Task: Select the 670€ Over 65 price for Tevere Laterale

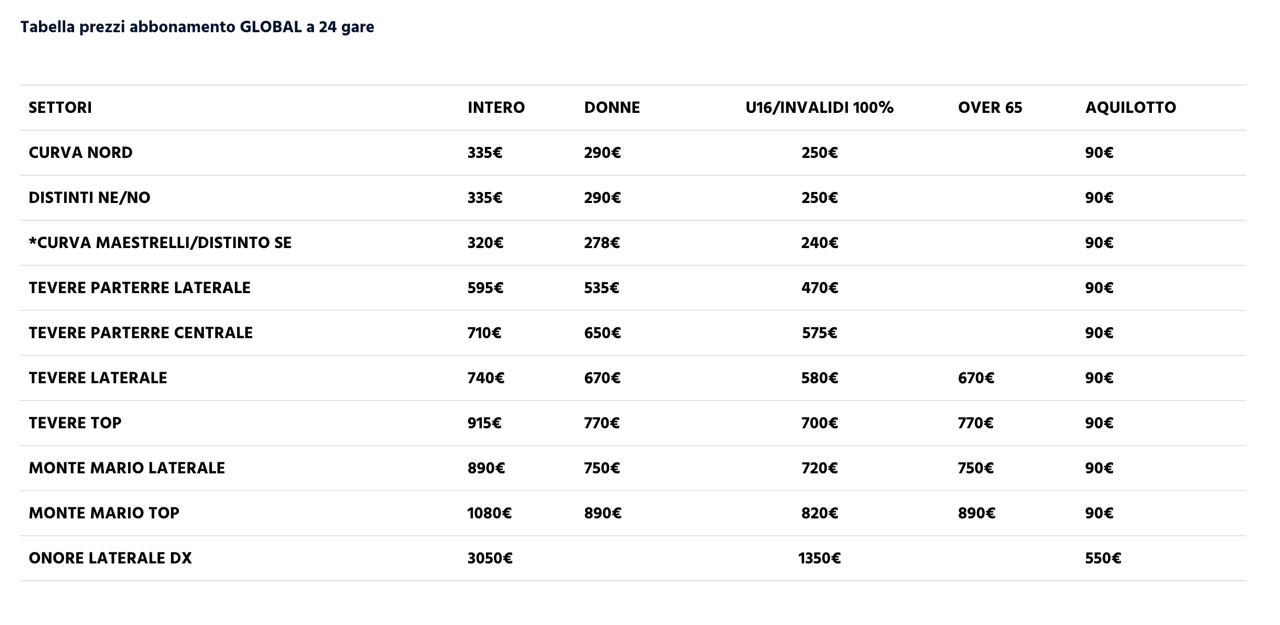Action: 976,378
